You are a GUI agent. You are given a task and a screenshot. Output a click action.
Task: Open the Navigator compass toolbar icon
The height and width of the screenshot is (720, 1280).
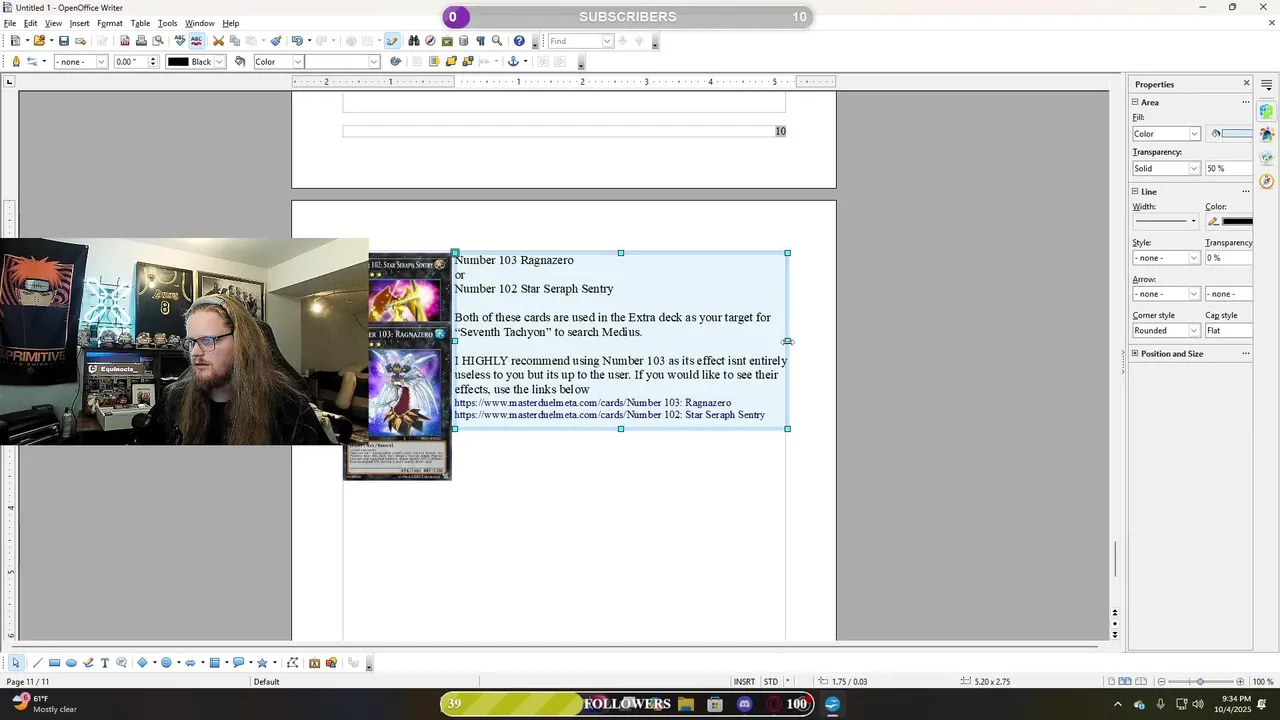pos(430,41)
